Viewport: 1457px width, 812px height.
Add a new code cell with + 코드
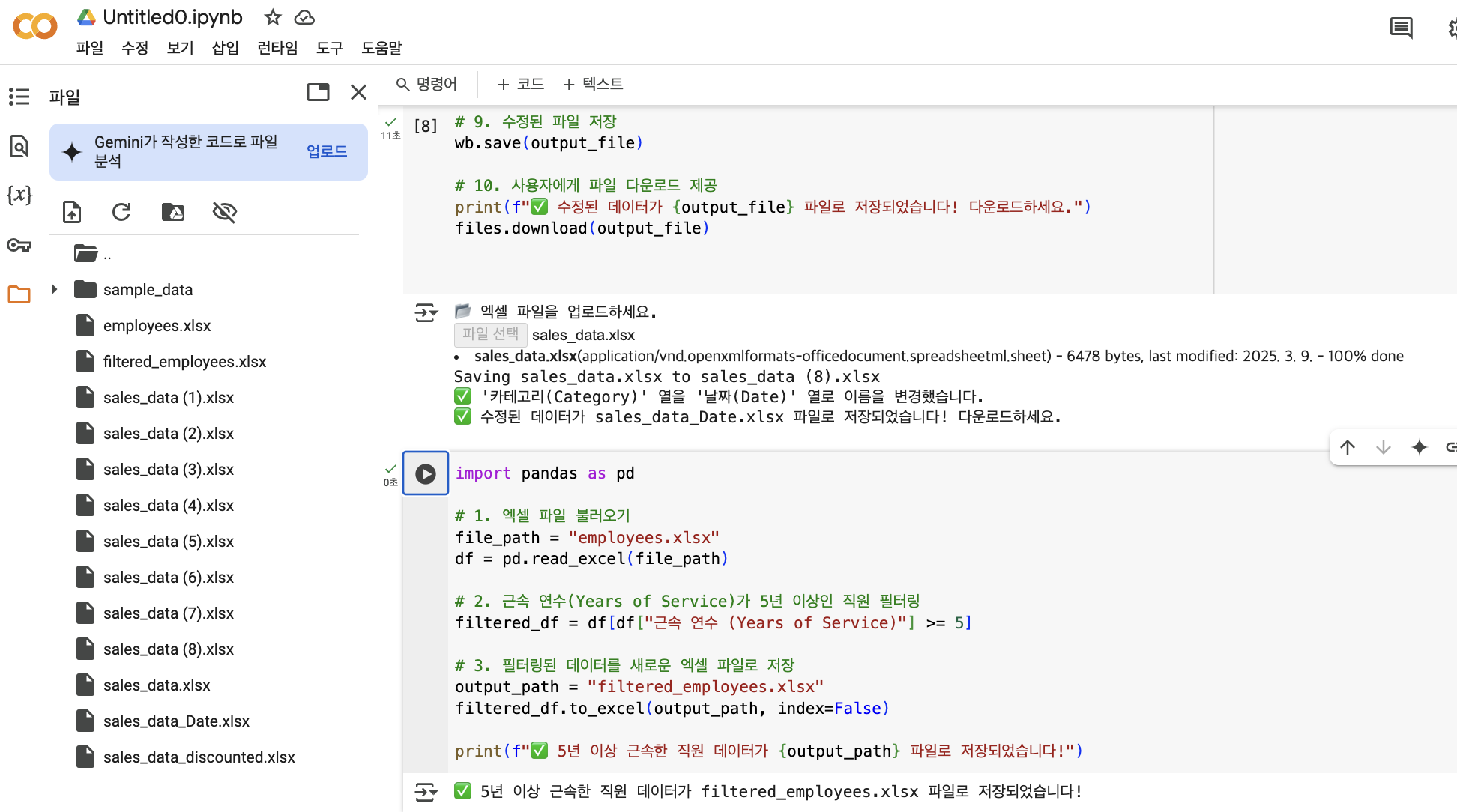(x=521, y=84)
